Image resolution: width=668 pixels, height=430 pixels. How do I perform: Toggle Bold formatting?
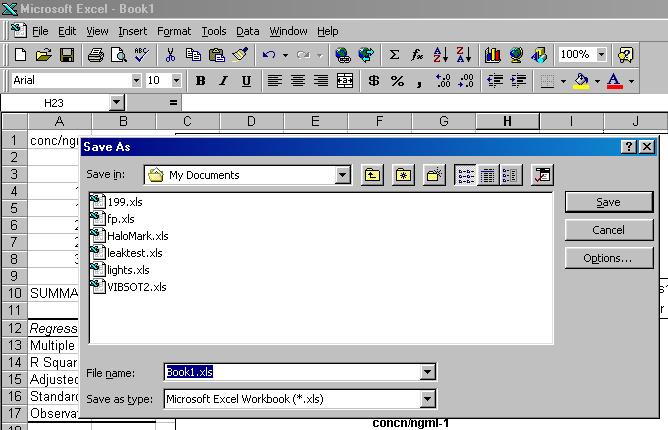pyautogui.click(x=200, y=81)
